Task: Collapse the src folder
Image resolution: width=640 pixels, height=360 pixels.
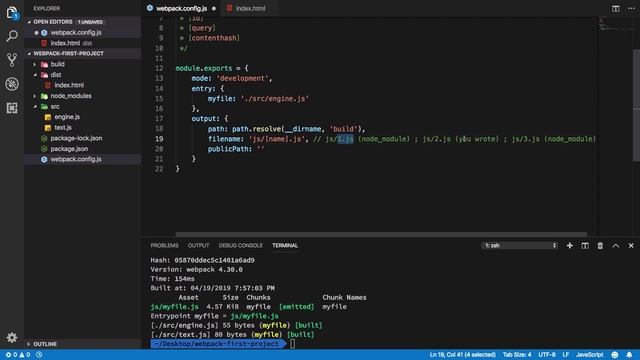Action: [35, 107]
